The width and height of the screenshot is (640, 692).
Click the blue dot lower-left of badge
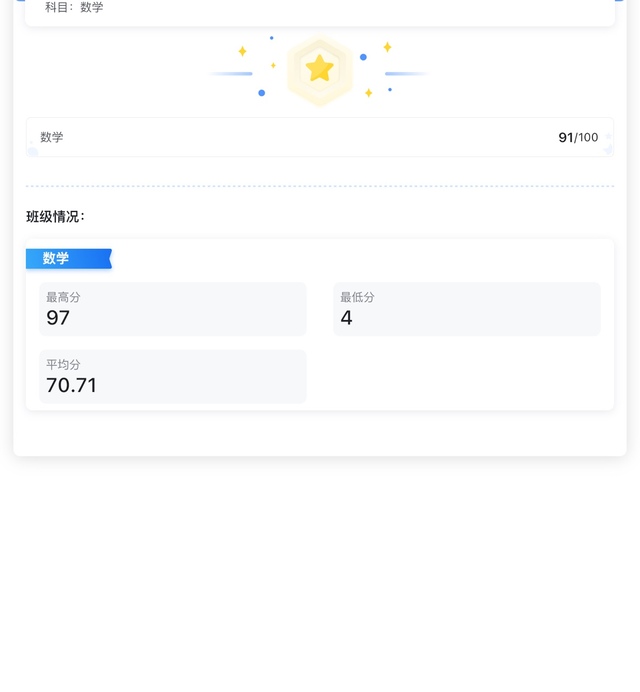pyautogui.click(x=262, y=93)
